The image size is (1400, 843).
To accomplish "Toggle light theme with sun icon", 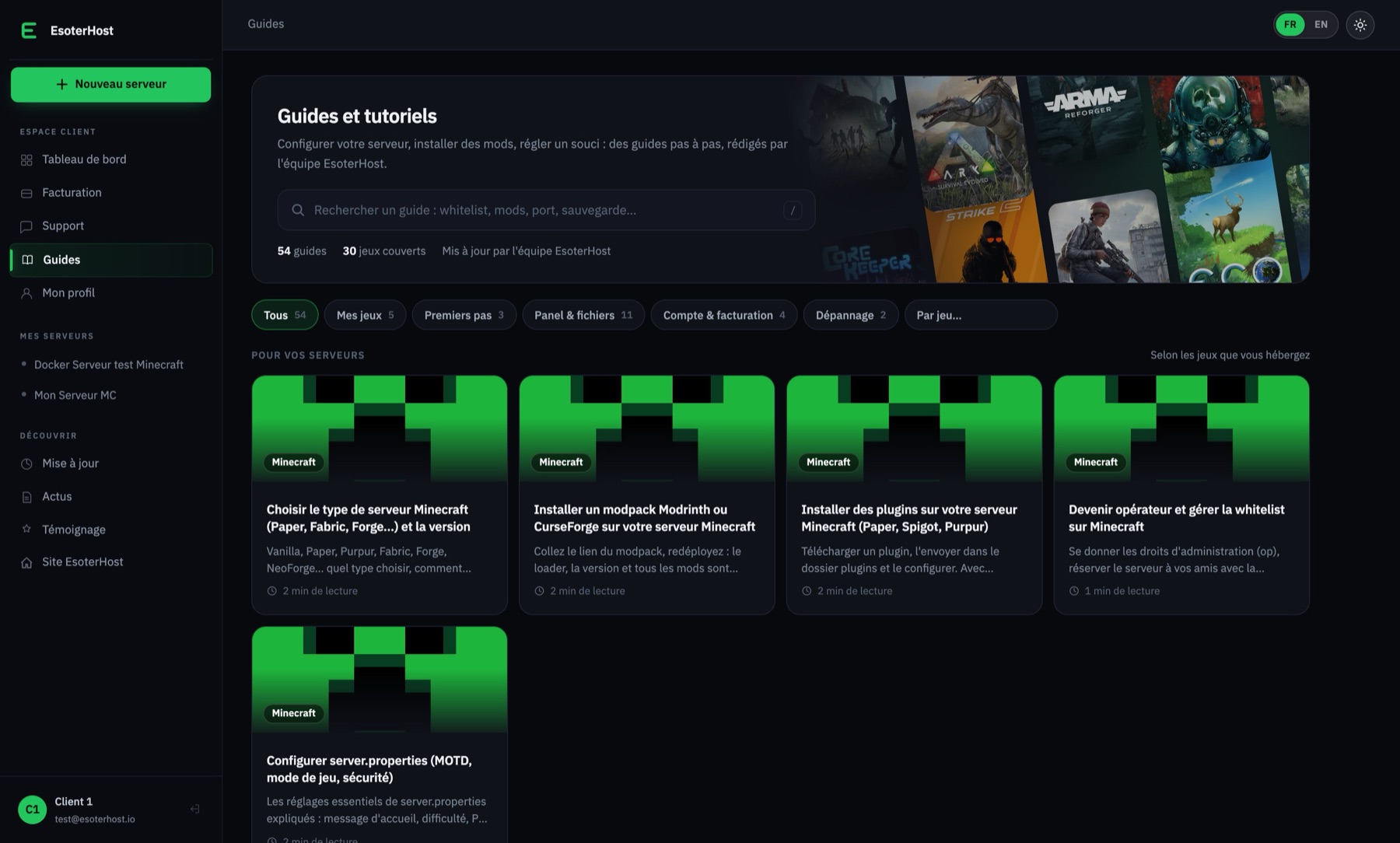I will pyautogui.click(x=1360, y=25).
